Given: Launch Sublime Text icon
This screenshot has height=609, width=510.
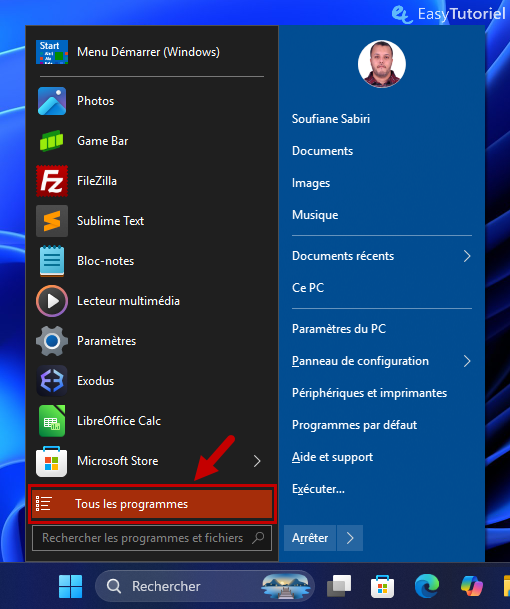Looking at the screenshot, I should (52, 221).
